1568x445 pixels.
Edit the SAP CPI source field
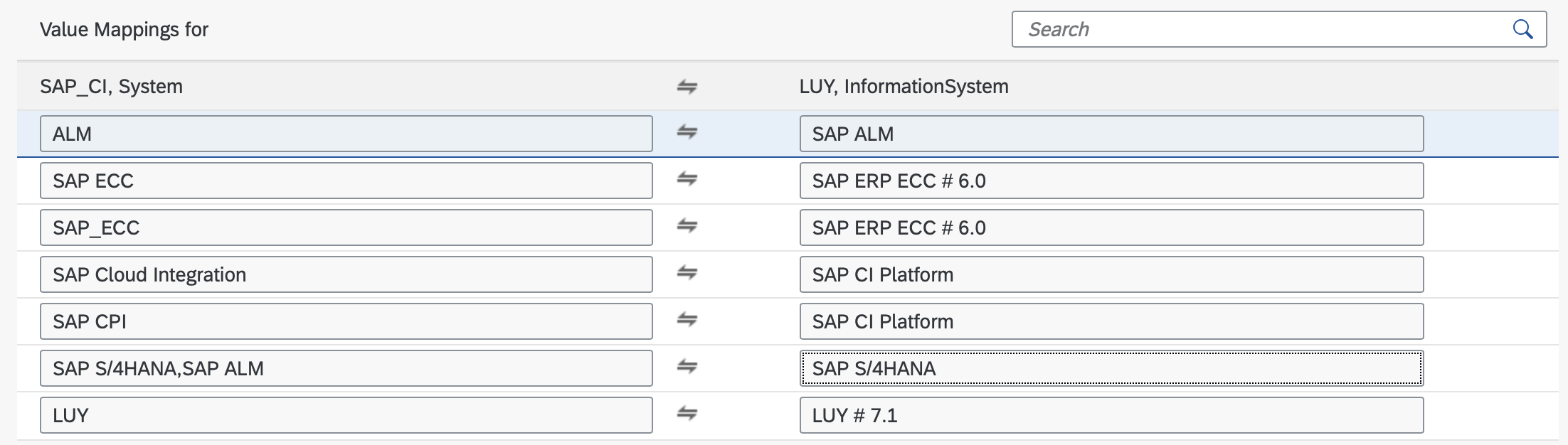click(346, 321)
